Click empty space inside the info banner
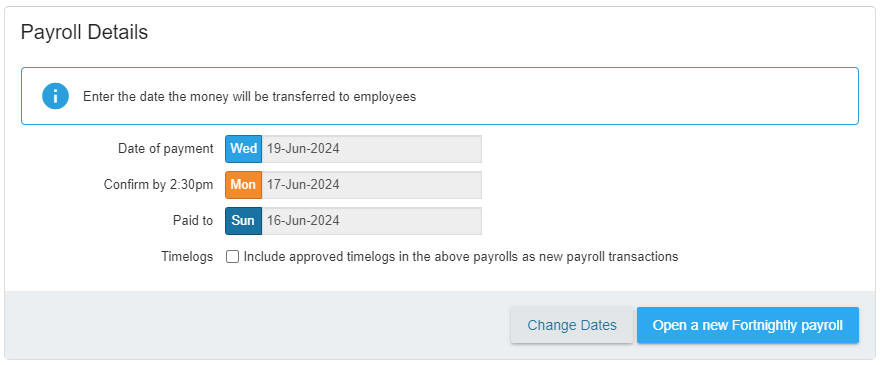Viewport: 880px width, 365px height. pyautogui.click(x=634, y=96)
